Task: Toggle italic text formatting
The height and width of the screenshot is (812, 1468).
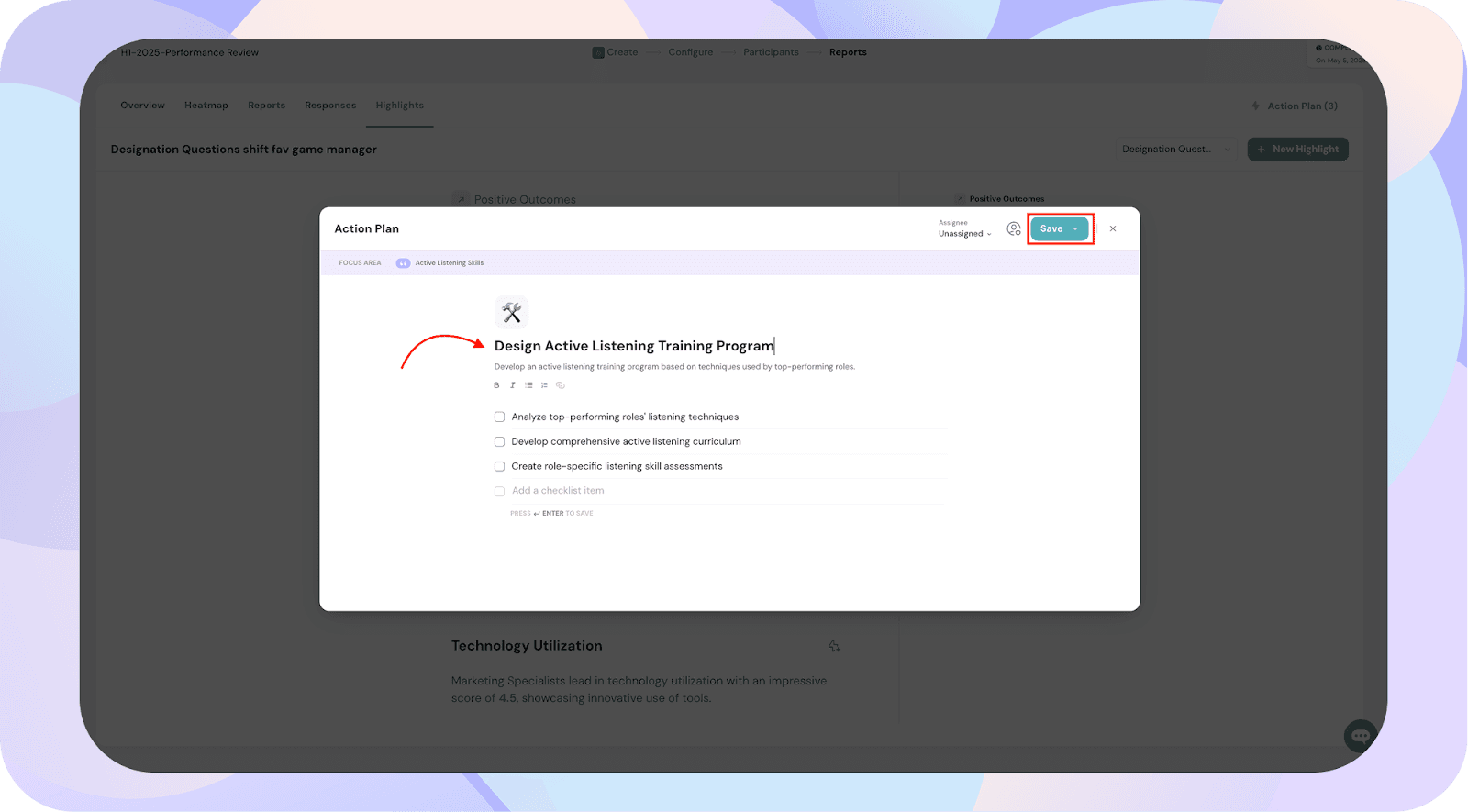Action: tap(512, 385)
